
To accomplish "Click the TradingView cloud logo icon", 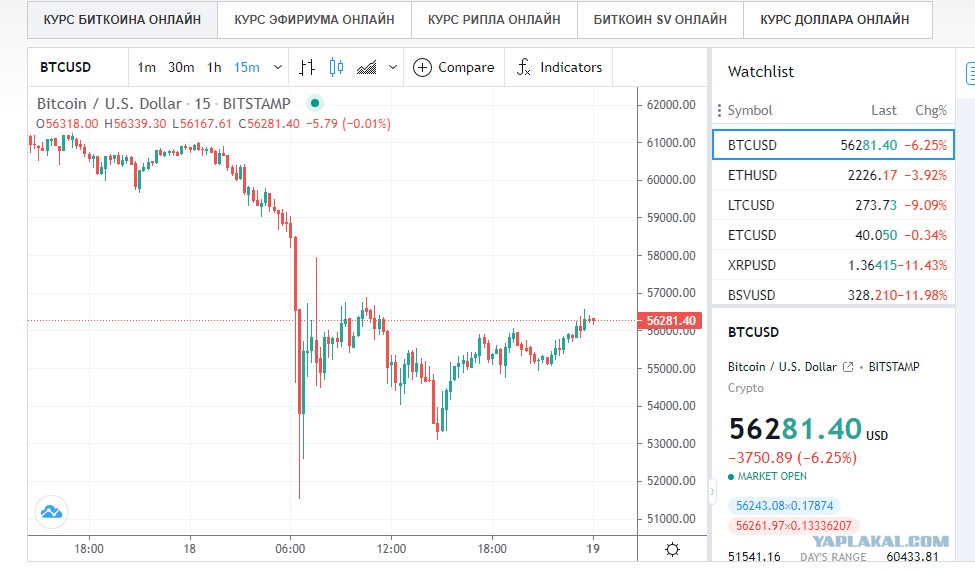I will tap(51, 512).
